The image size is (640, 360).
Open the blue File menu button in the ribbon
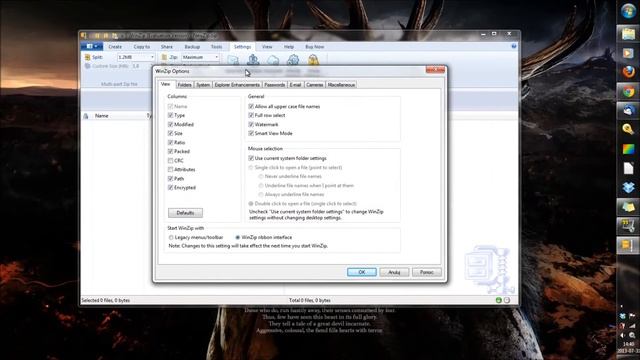click(x=91, y=47)
